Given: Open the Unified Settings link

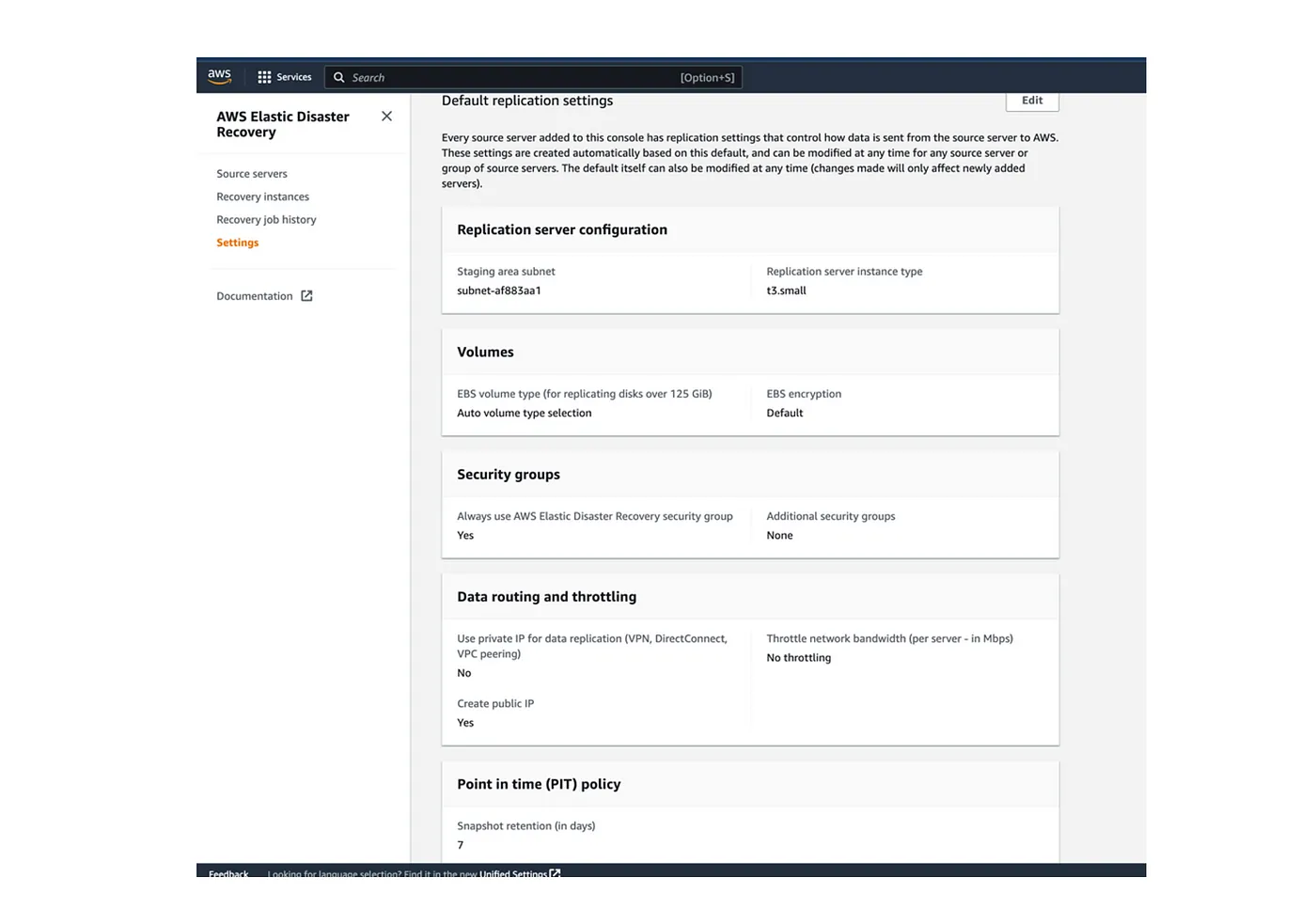Looking at the screenshot, I should 512,873.
